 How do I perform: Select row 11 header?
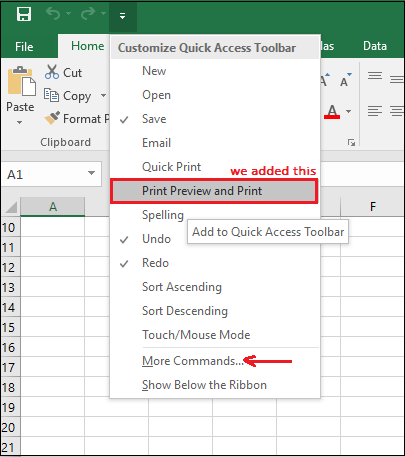10,247
